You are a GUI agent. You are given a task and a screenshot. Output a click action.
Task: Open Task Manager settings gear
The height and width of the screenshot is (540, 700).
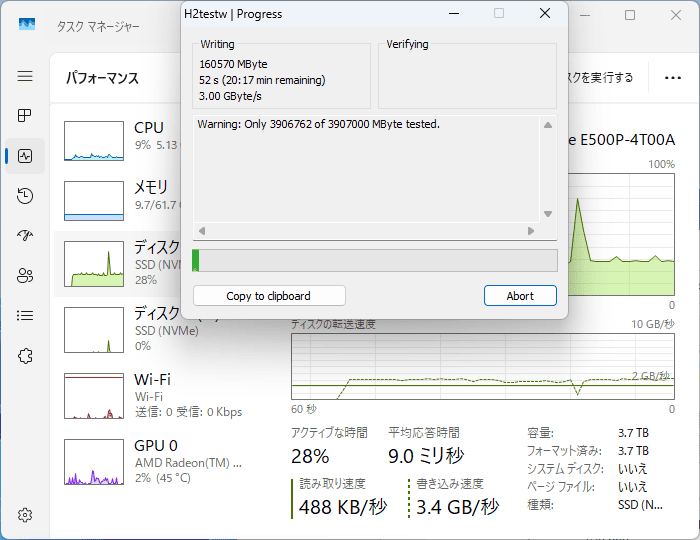click(25, 515)
